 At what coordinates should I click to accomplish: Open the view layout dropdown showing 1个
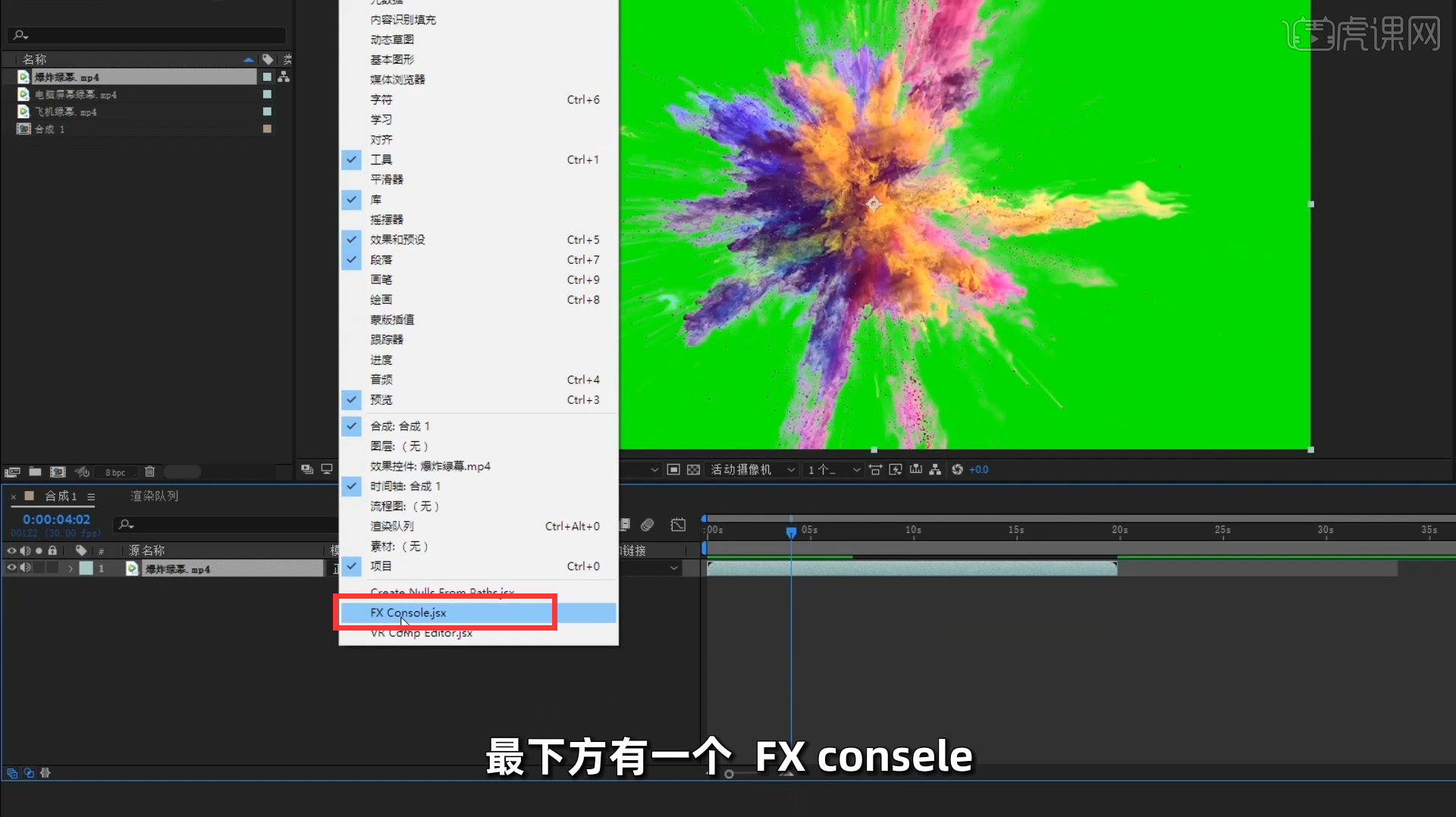832,469
